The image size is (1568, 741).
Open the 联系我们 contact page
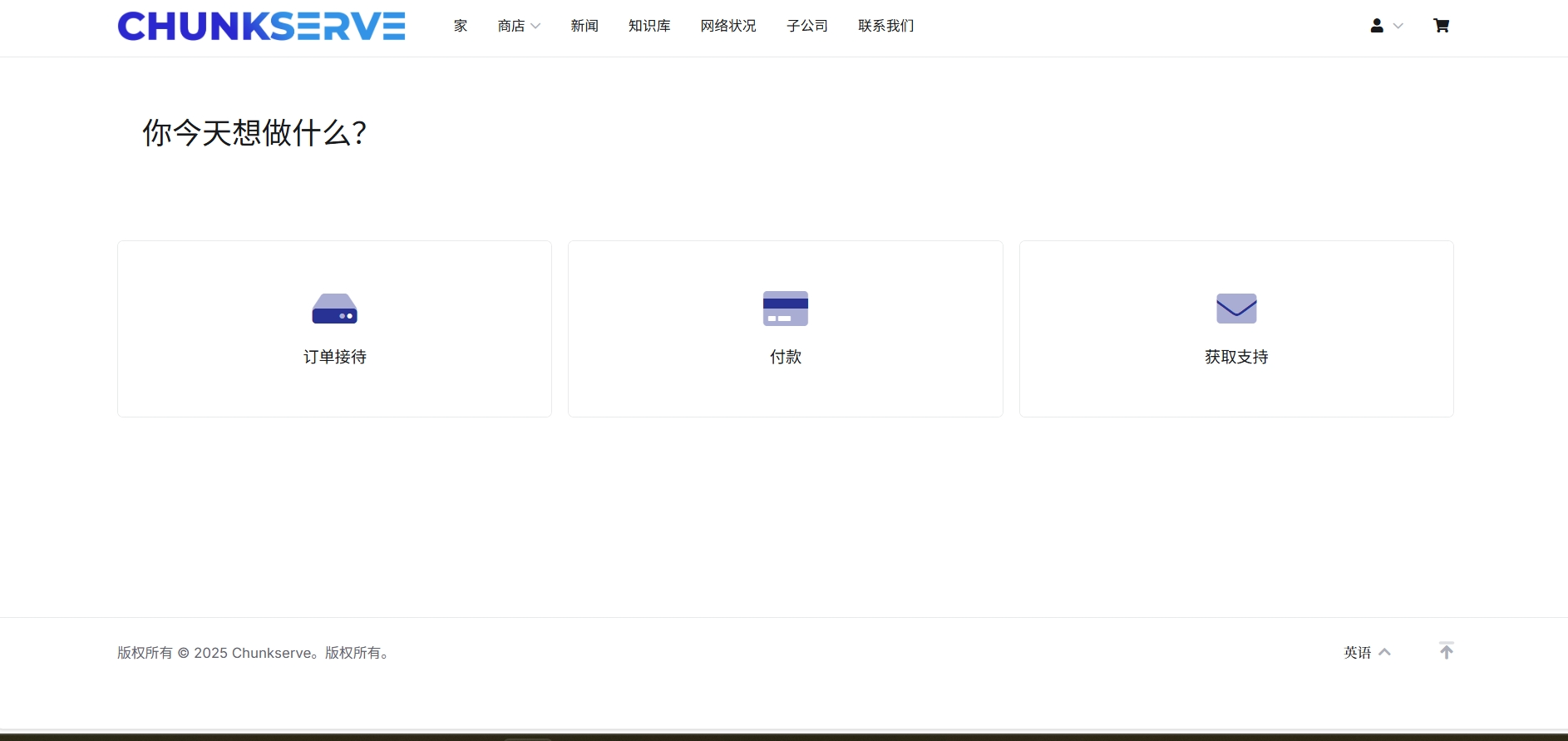pos(886,26)
